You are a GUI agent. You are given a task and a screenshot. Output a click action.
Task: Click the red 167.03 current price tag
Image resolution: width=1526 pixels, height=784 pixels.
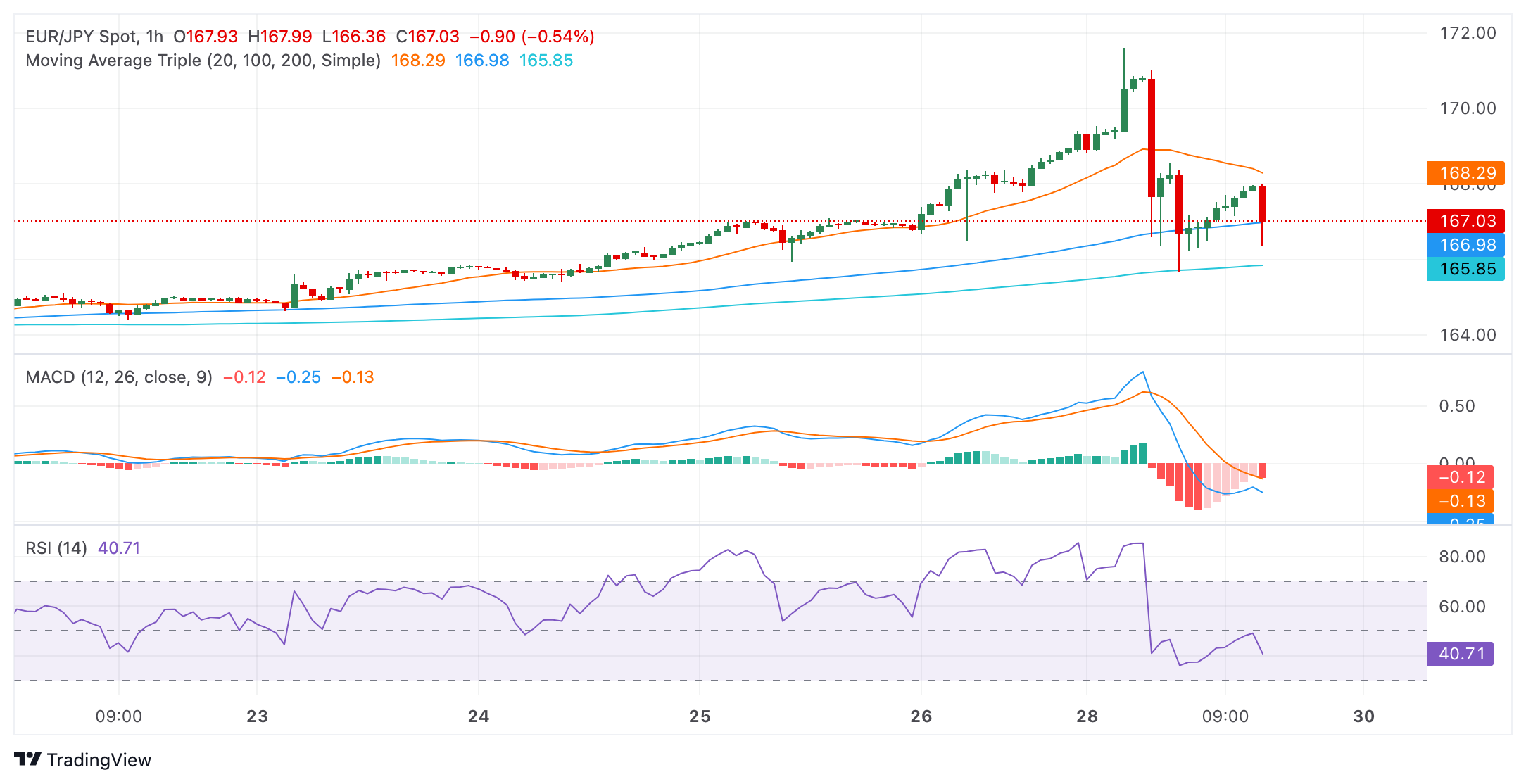tap(1466, 221)
